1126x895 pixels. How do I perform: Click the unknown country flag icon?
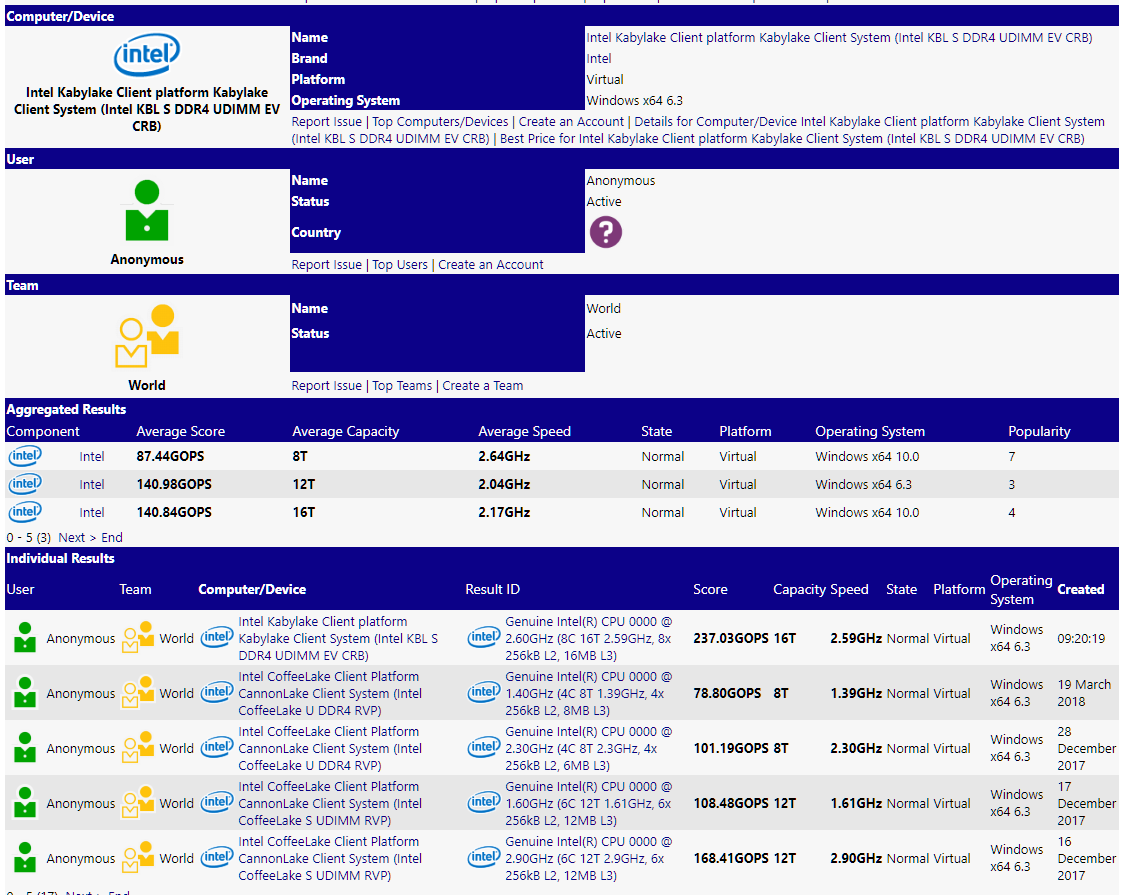(x=606, y=231)
